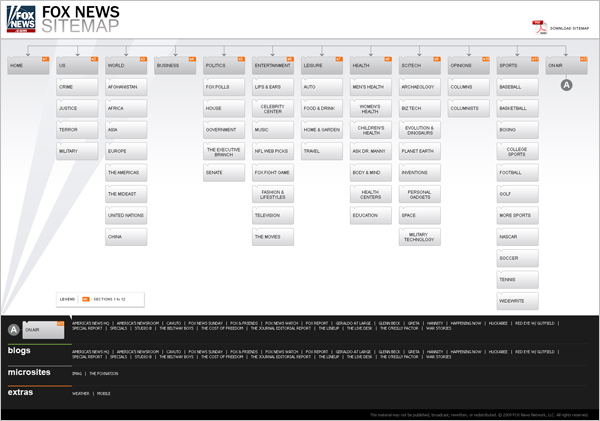Click the circled A marker under ONAIR box

pyautogui.click(x=566, y=85)
